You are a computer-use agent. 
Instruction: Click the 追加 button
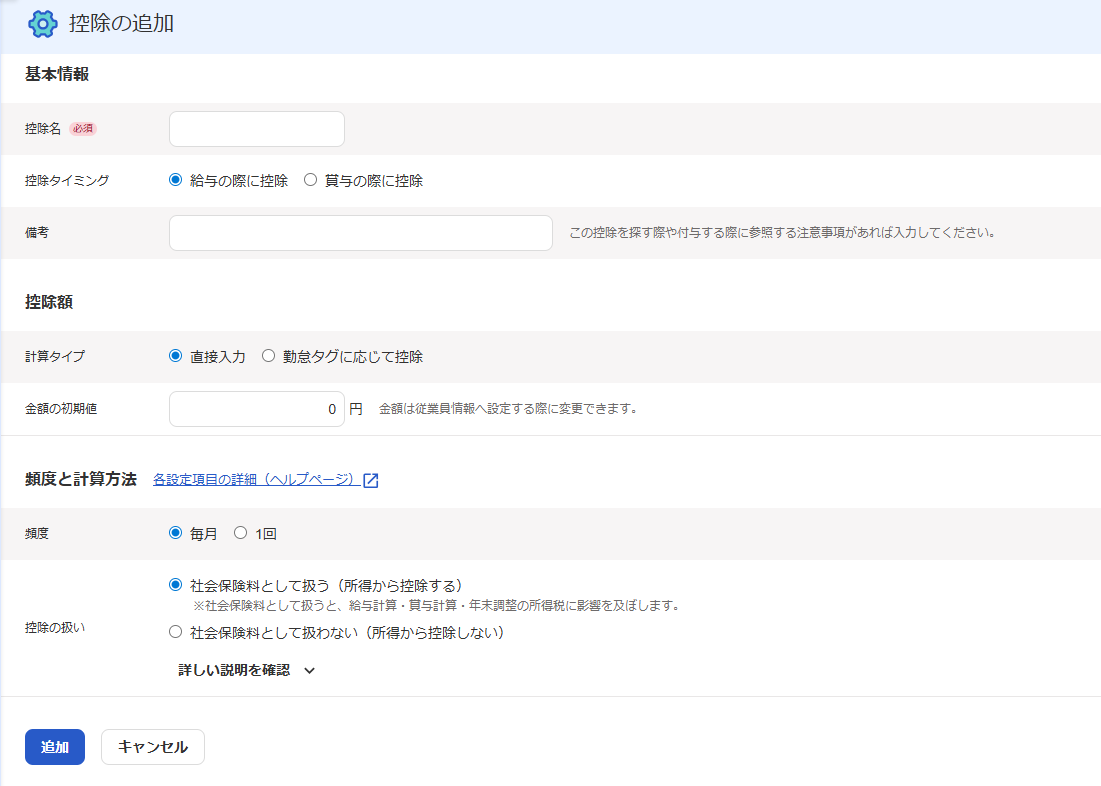point(55,747)
